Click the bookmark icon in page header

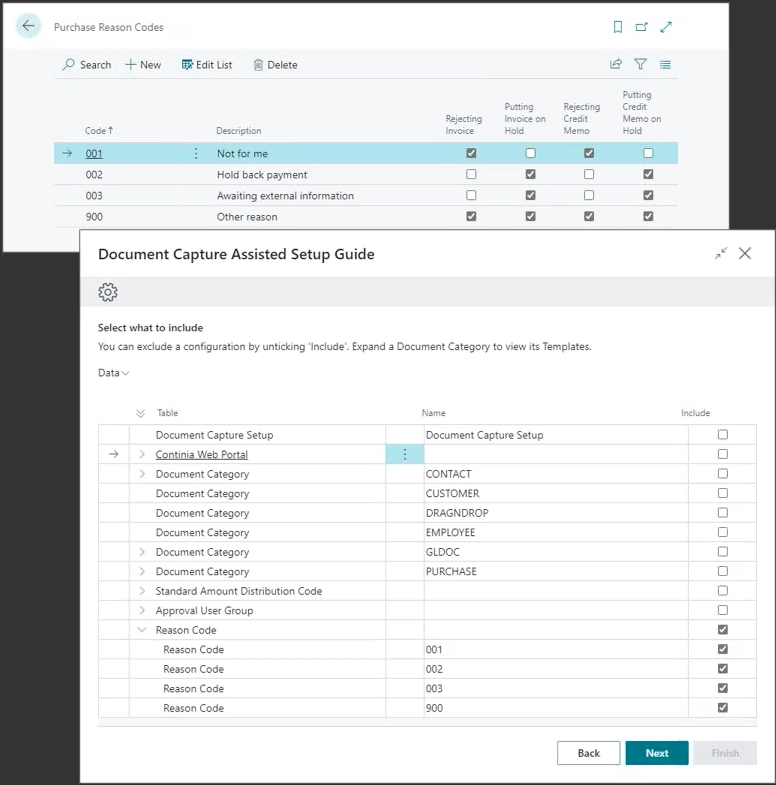click(618, 27)
